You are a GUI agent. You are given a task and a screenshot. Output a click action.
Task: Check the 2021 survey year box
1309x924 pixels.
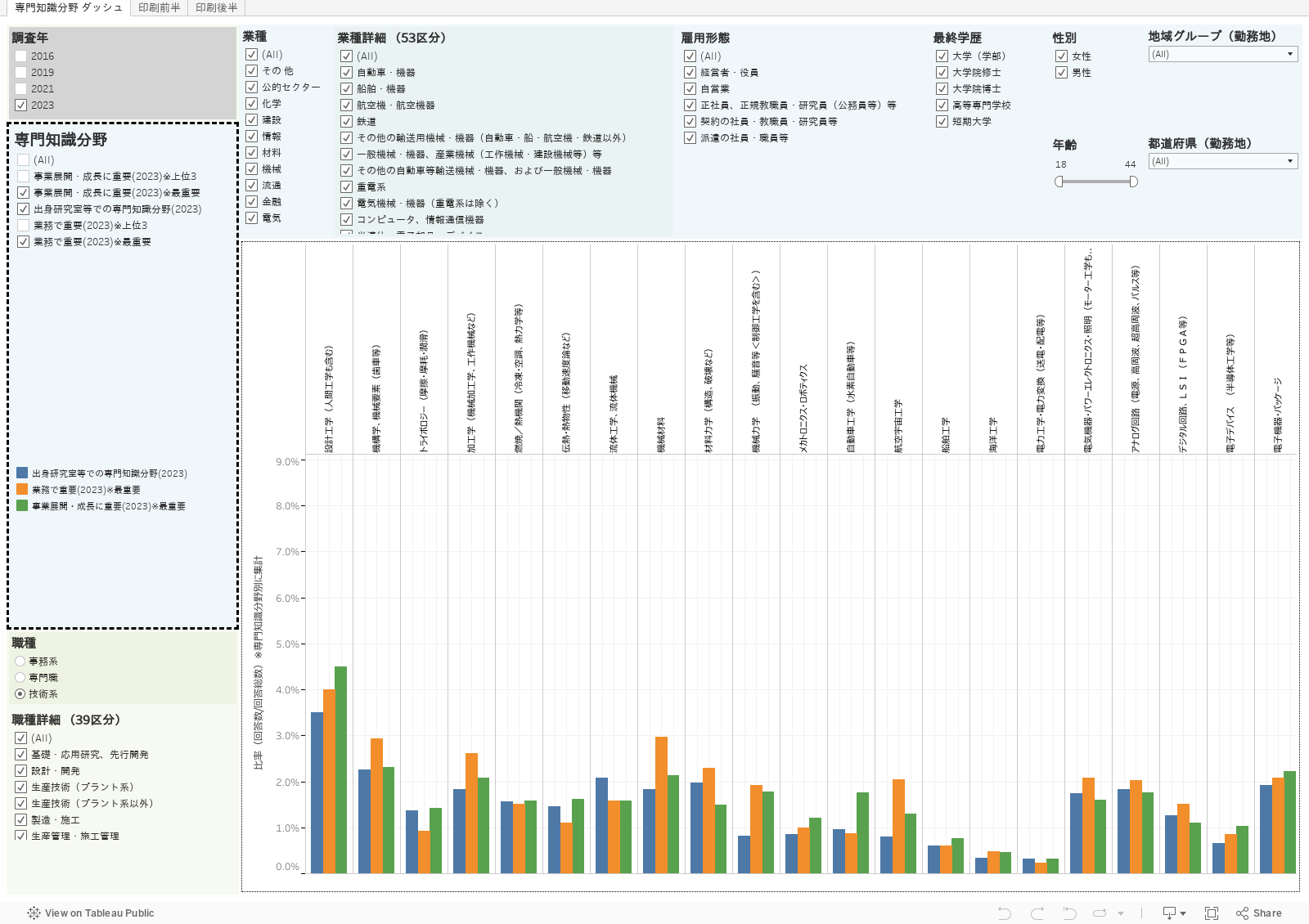tap(21, 89)
